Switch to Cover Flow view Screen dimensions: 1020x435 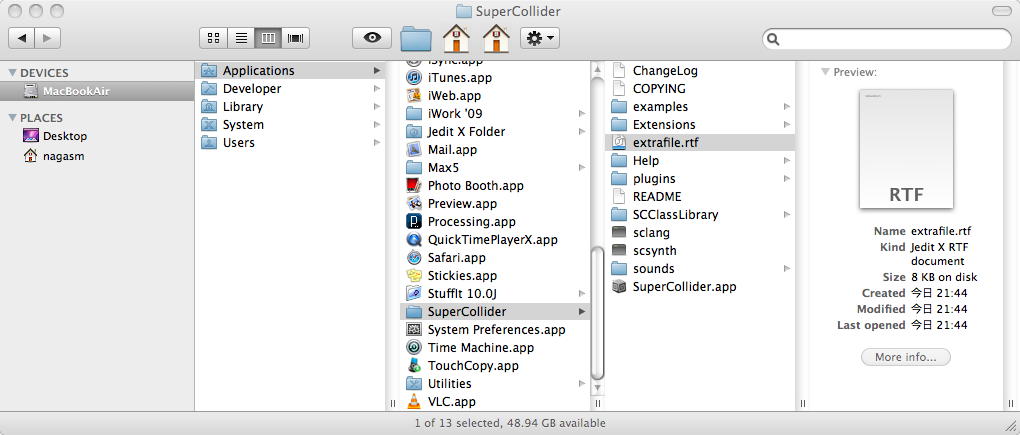pos(295,38)
